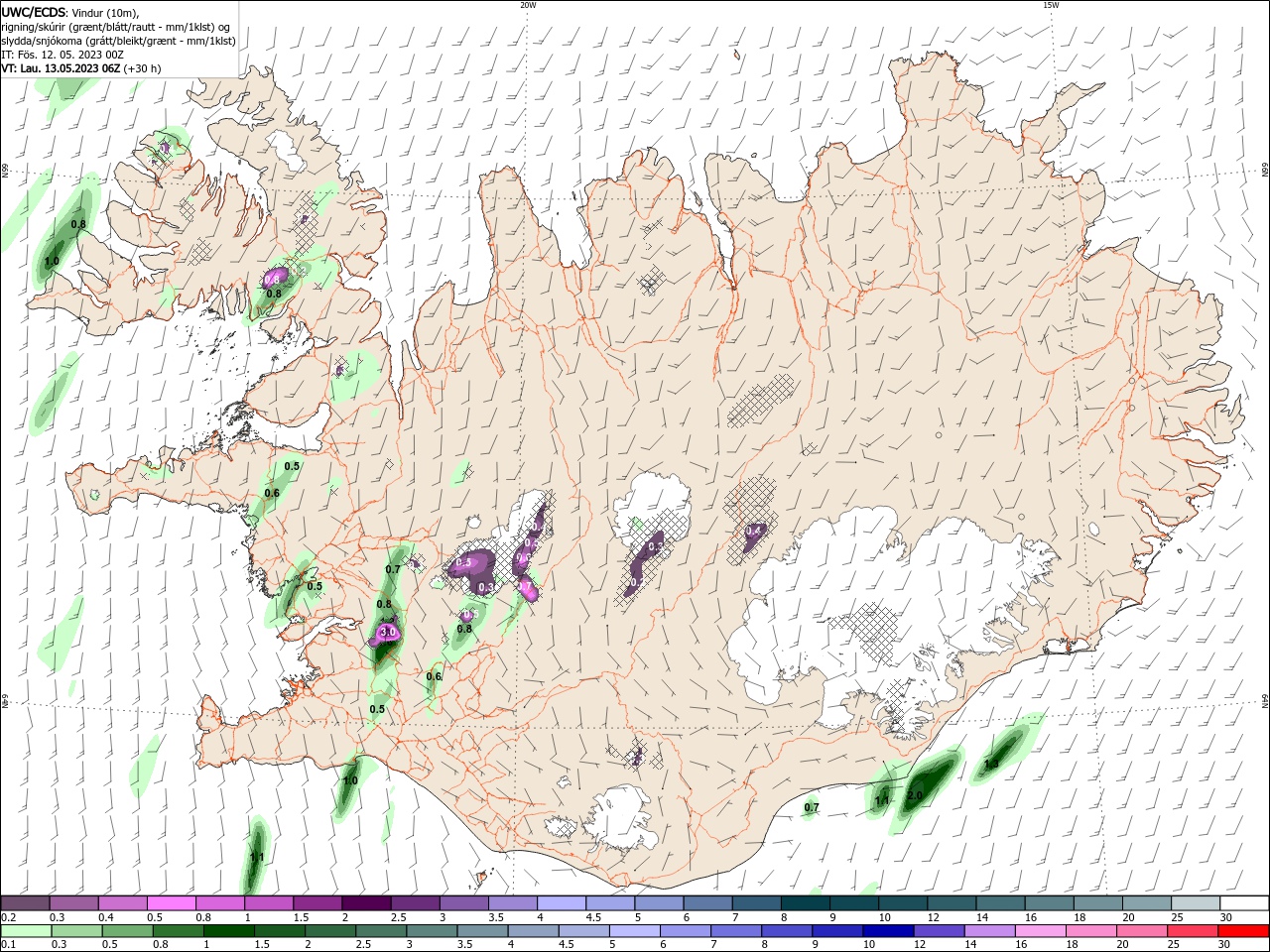Click the 1.3 rain value on the map

(x=991, y=765)
